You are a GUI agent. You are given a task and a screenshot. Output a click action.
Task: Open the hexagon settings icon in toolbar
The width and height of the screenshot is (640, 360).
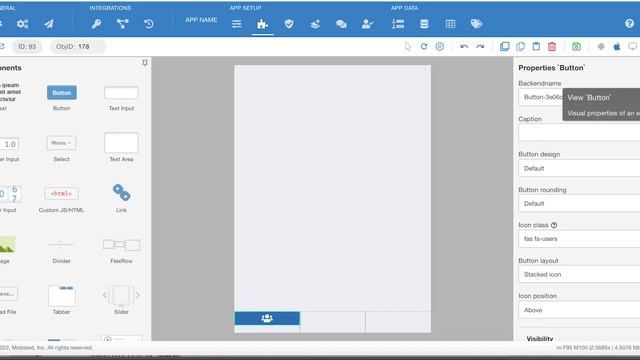pos(440,47)
